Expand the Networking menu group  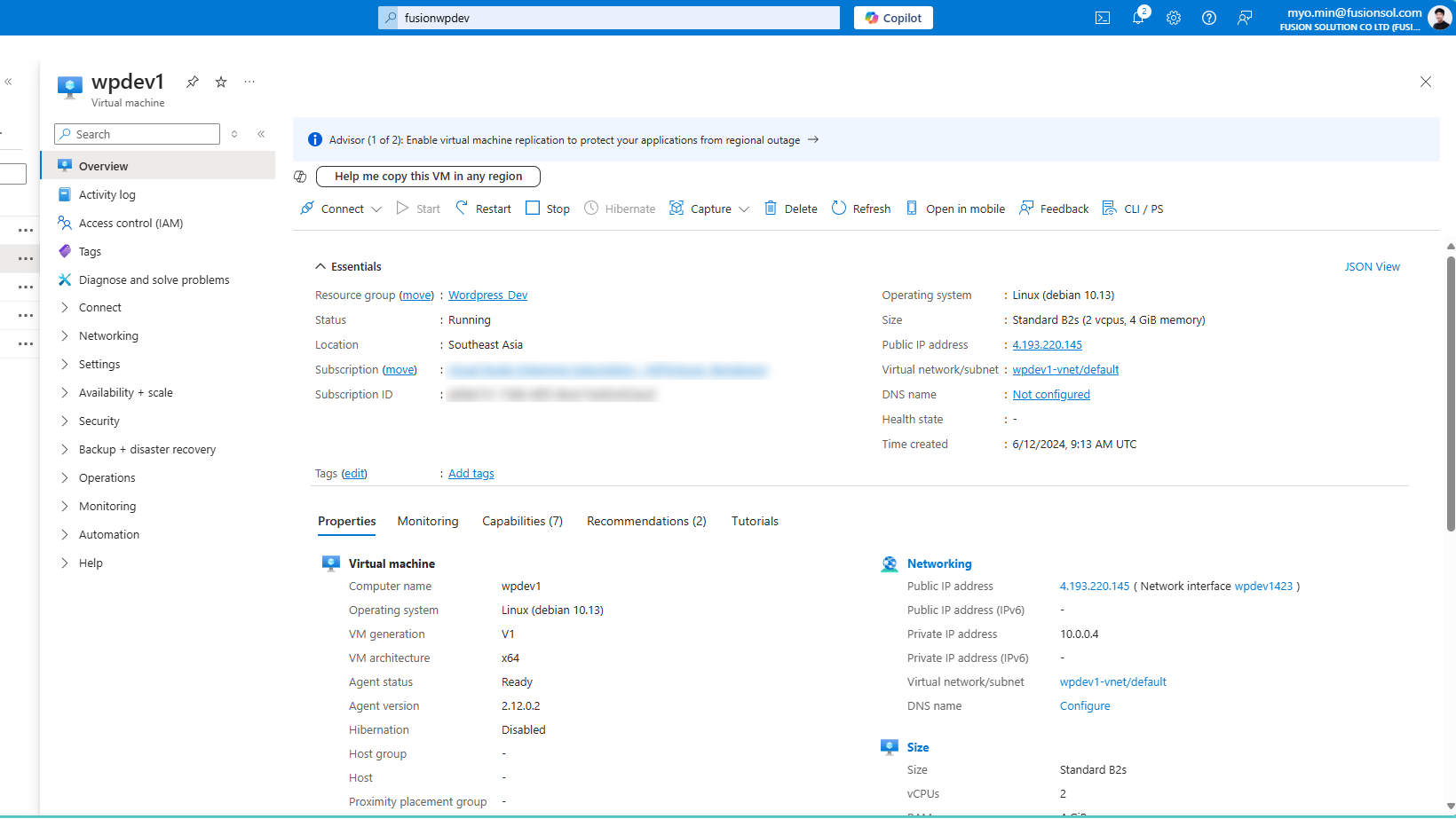coord(65,335)
